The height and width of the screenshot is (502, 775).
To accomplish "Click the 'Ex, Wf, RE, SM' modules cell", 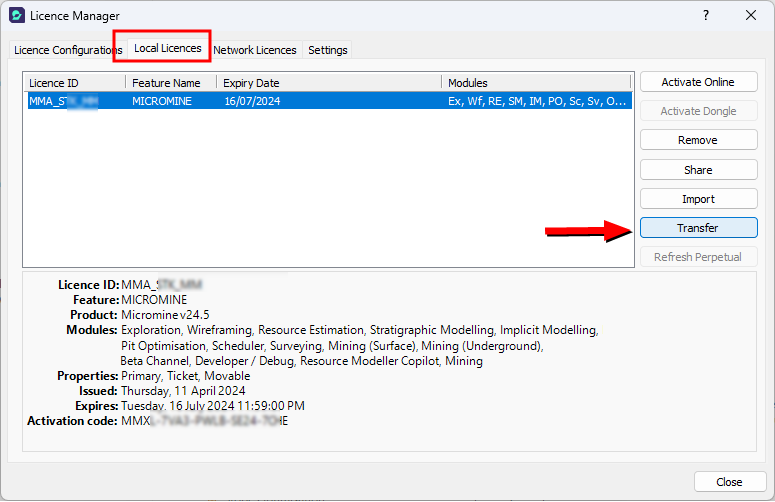I will point(537,101).
